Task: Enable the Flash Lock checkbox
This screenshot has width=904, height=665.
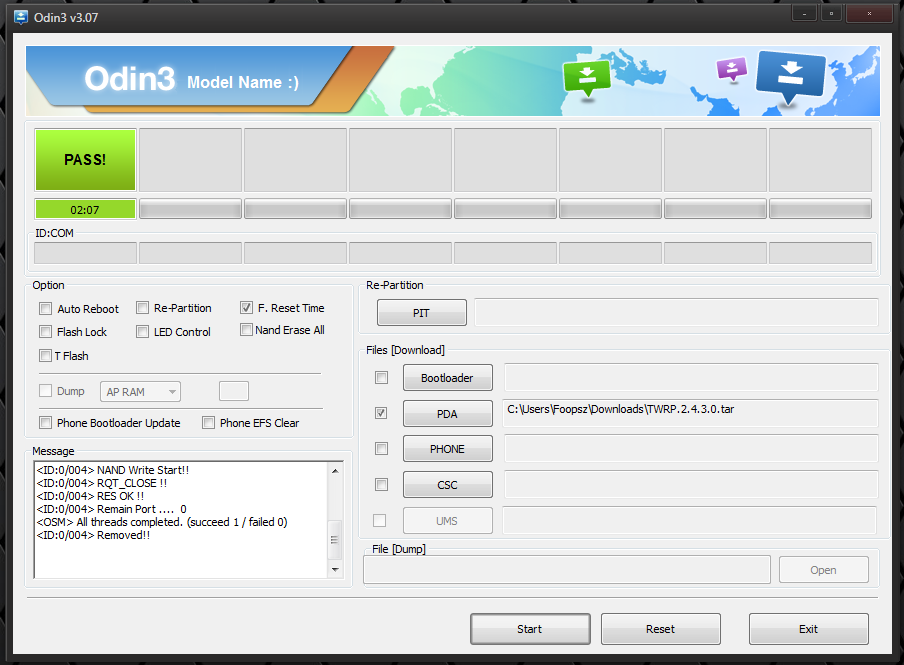Action: 46,332
